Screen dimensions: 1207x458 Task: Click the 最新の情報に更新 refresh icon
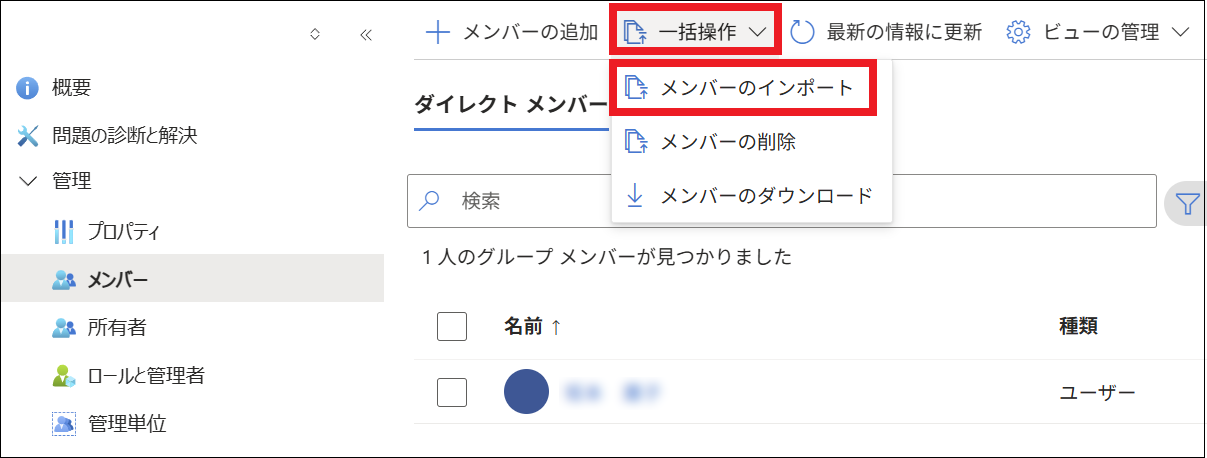(803, 32)
